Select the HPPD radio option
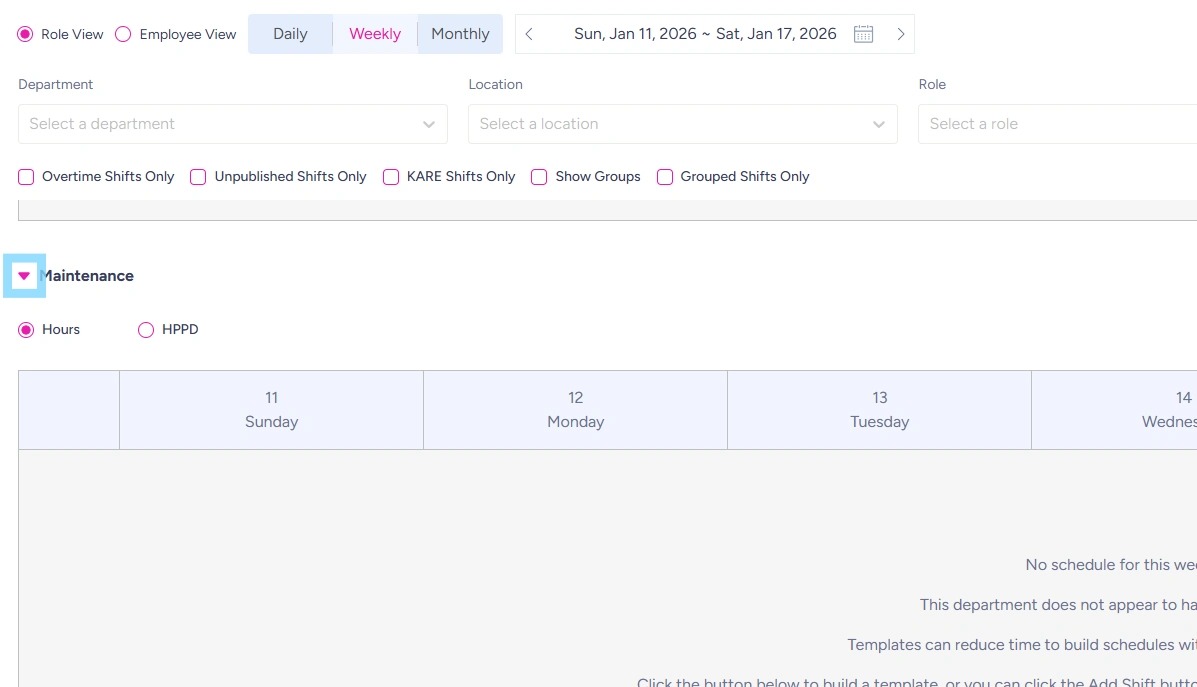Image resolution: width=1197 pixels, height=687 pixels. [146, 330]
